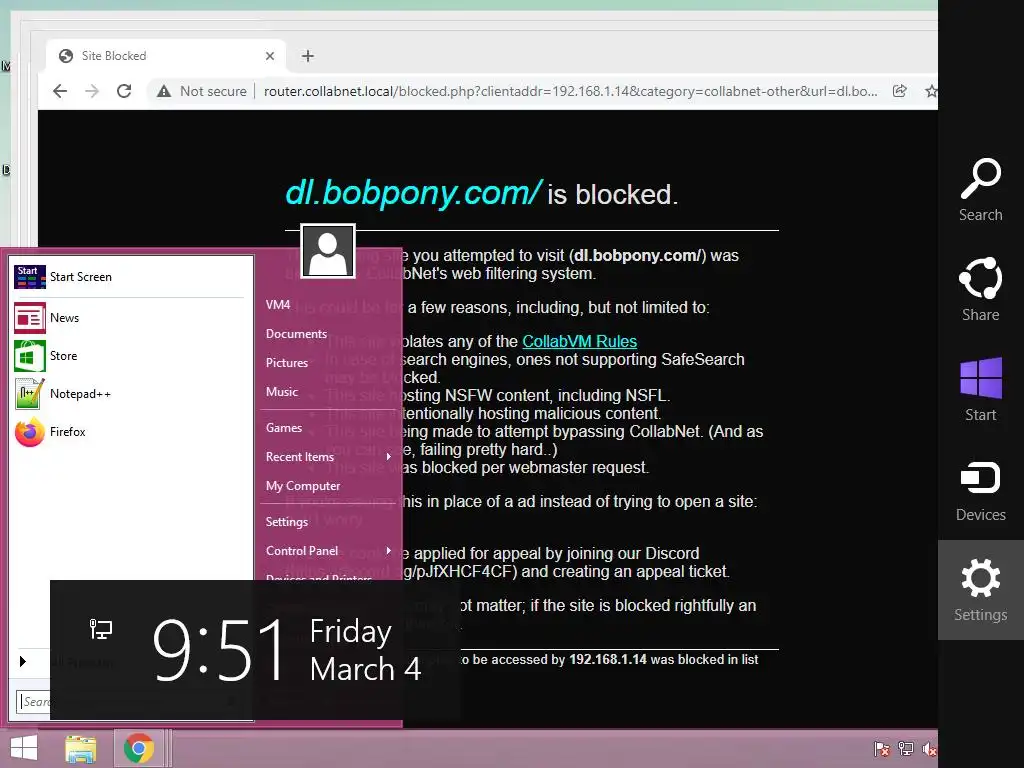Screen dimensions: 1024x768
Task: Expand the Recent Items submenu arrow
Action: coord(389,456)
